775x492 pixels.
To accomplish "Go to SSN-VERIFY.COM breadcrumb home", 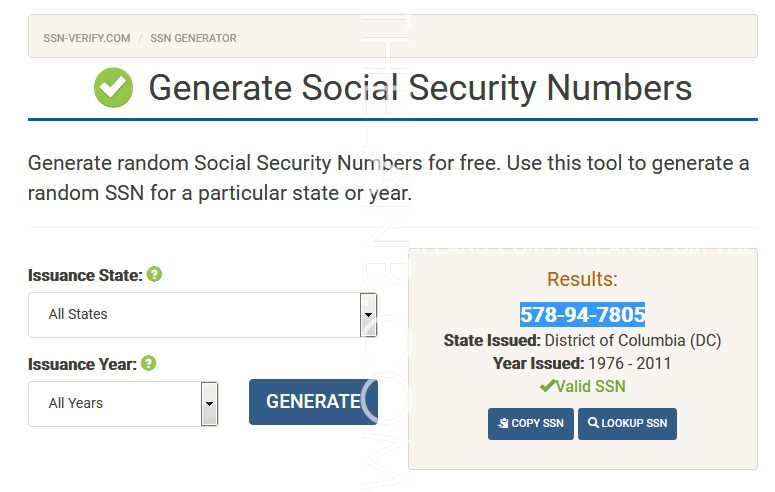I will point(87,39).
